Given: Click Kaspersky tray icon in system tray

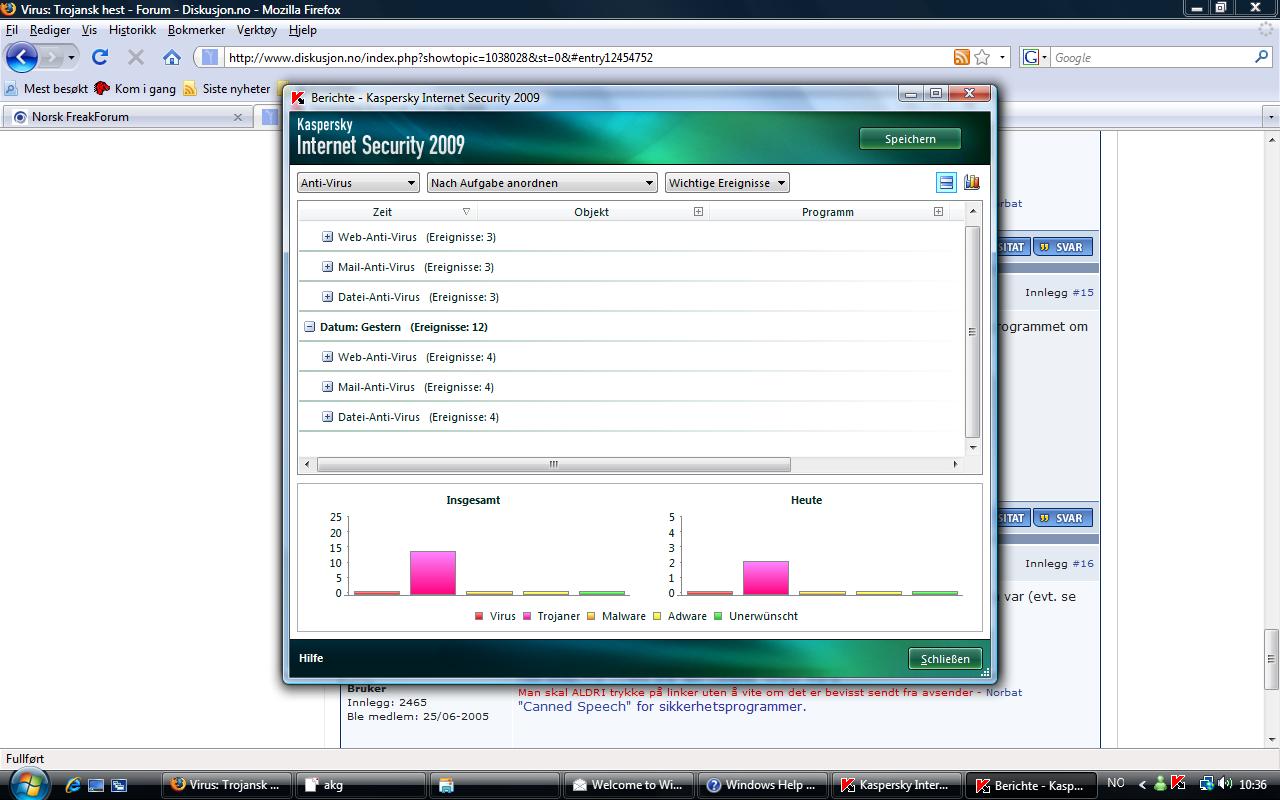Looking at the screenshot, I should pos(1178,784).
